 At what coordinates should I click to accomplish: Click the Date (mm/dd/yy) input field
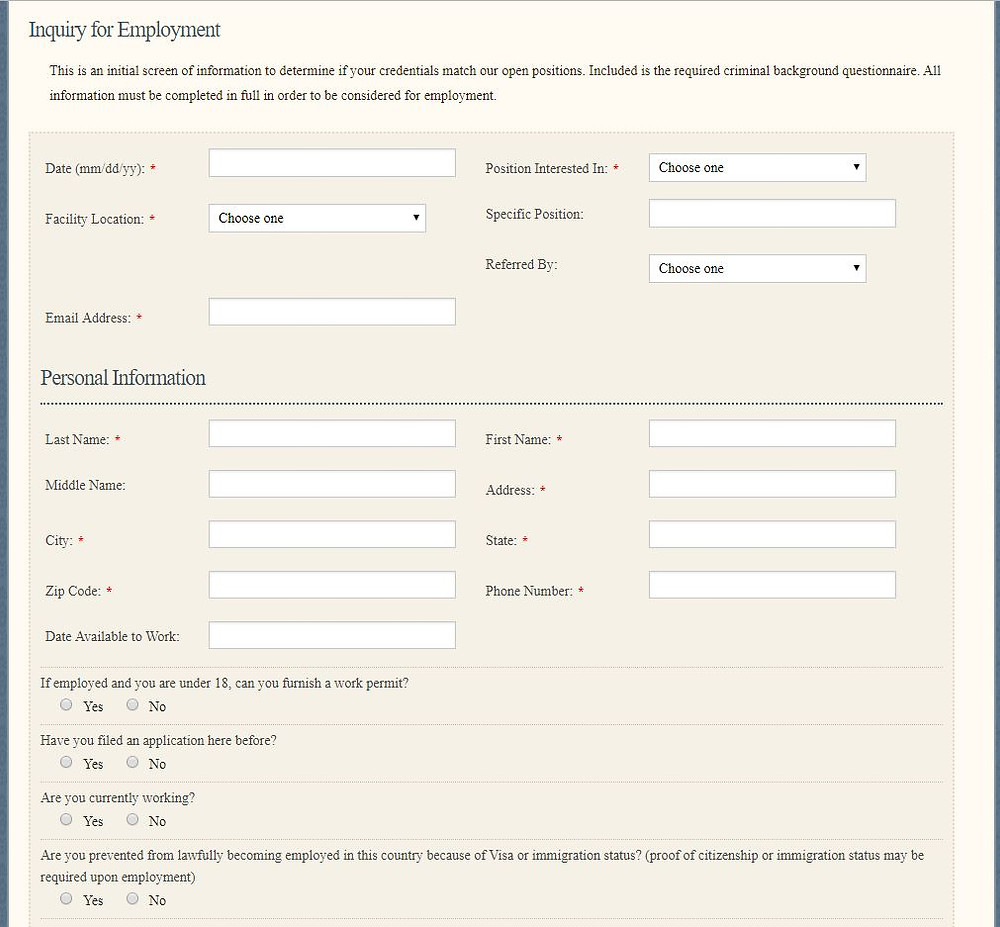(x=332, y=163)
